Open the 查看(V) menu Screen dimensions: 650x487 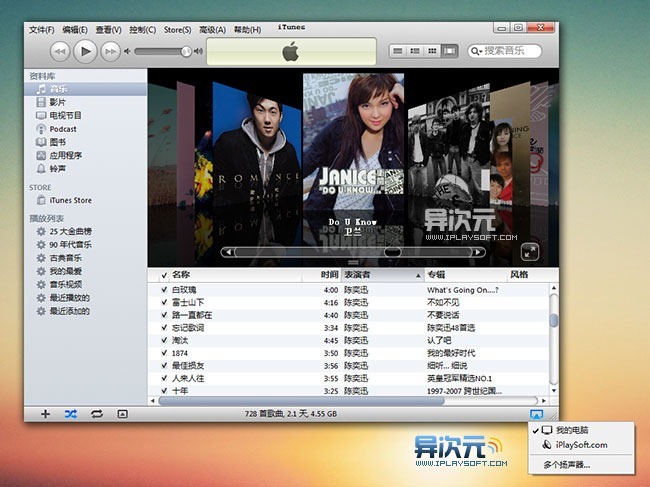tap(108, 30)
